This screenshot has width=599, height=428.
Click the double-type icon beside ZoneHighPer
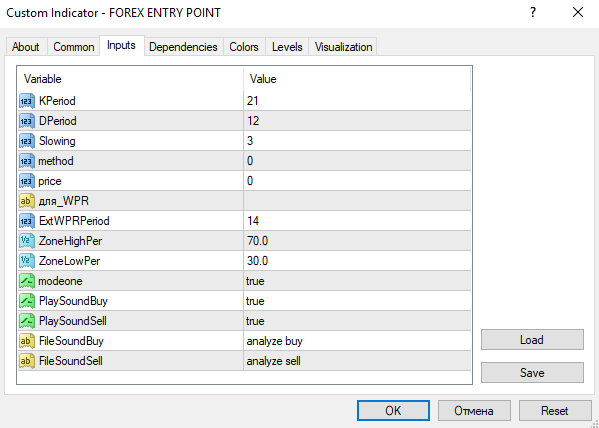(27, 241)
